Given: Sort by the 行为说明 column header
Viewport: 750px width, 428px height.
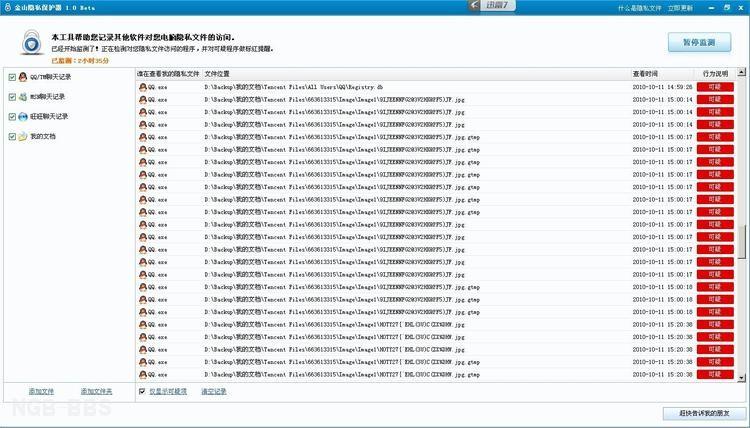Looking at the screenshot, I should coord(715,74).
